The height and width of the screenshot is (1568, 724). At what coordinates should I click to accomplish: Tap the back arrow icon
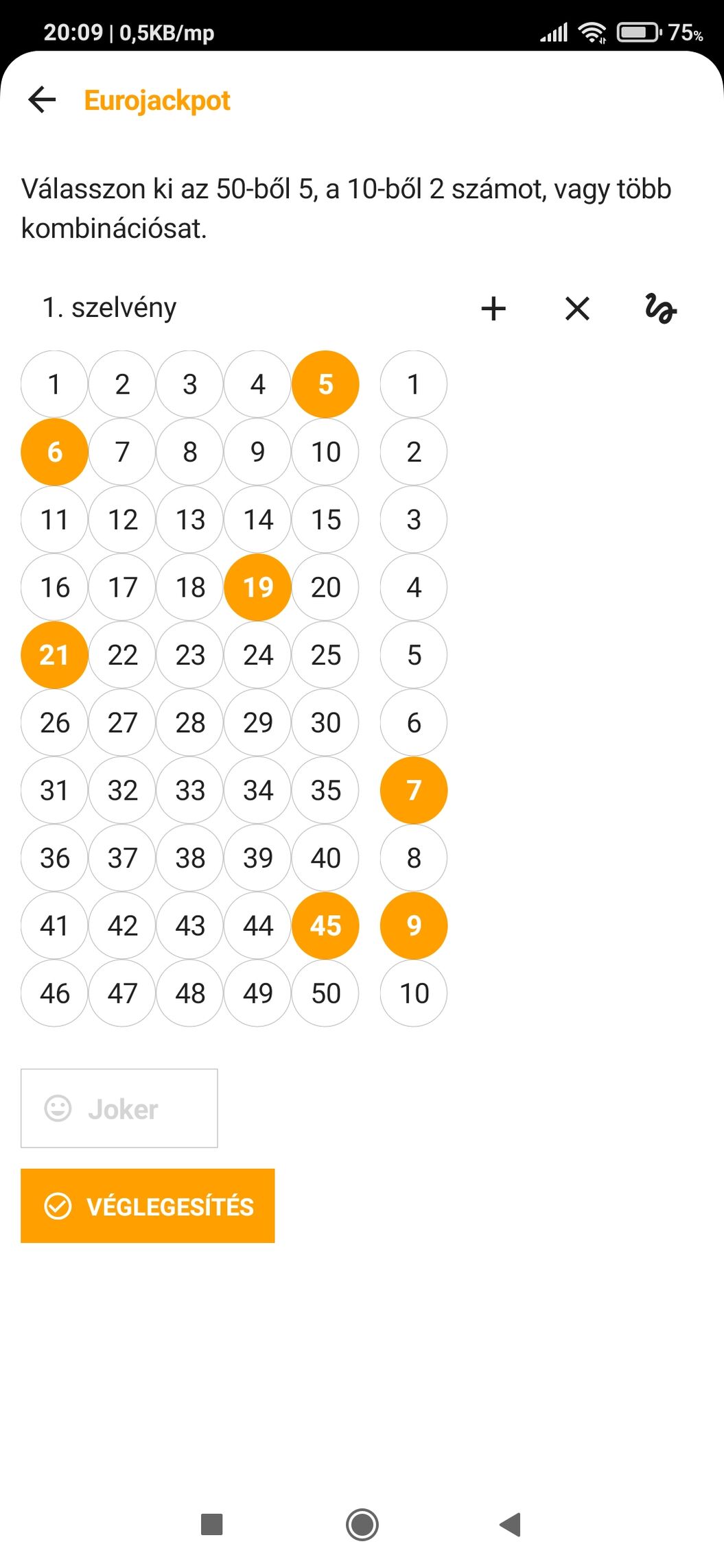[x=42, y=100]
